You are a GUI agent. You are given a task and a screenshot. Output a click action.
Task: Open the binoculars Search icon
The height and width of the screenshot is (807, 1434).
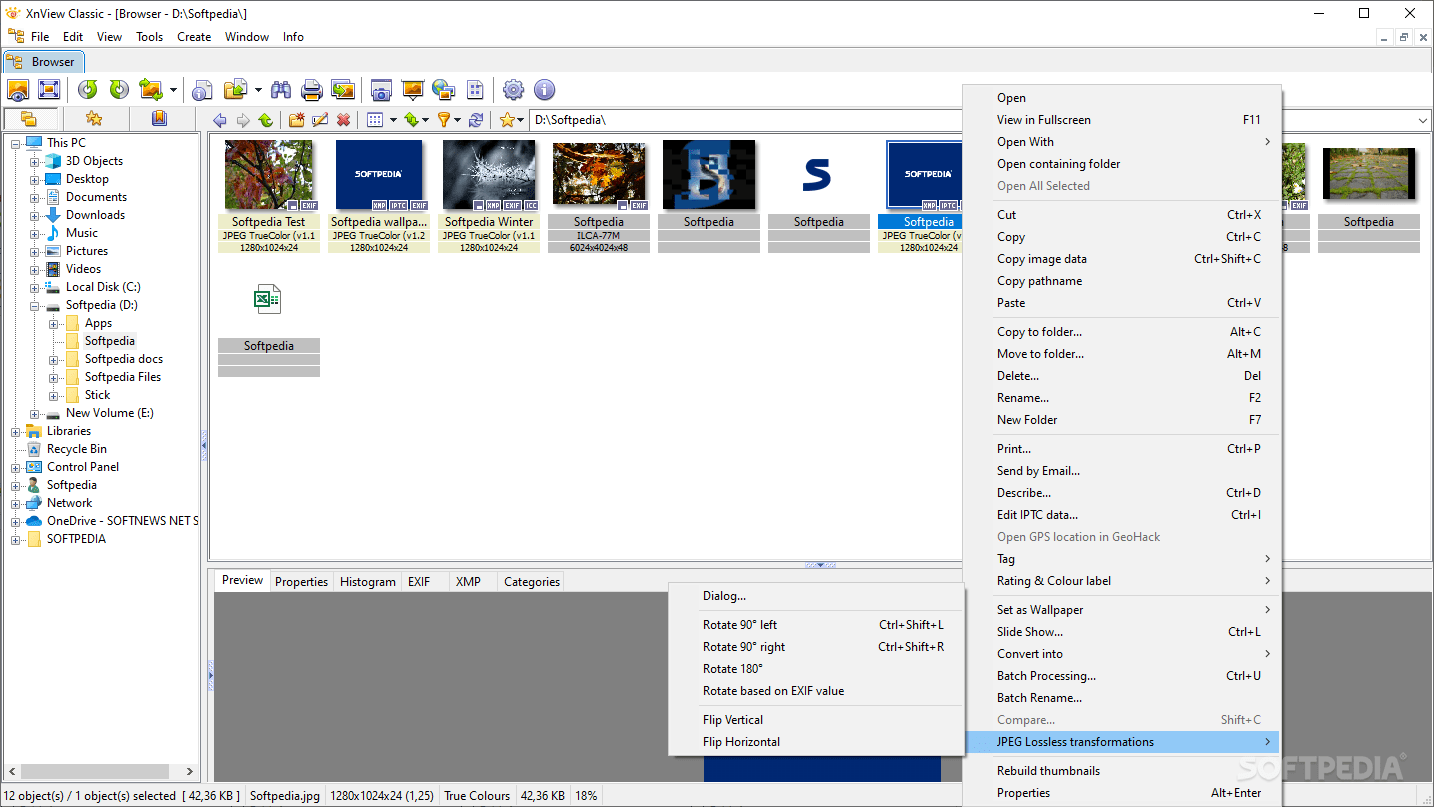click(281, 90)
